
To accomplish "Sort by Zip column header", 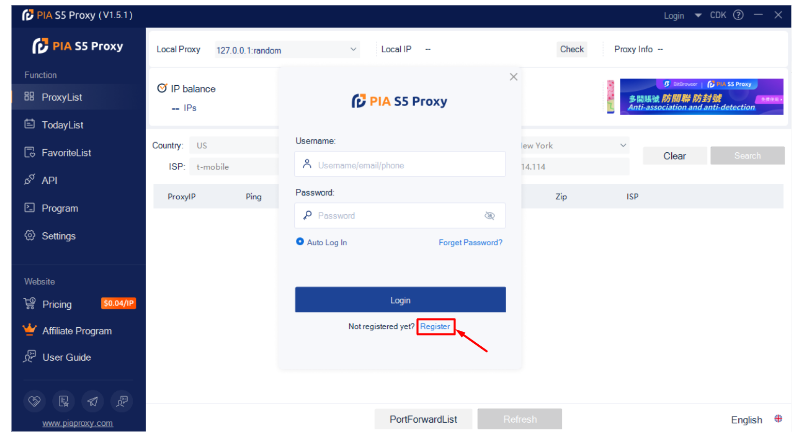I will (x=561, y=196).
